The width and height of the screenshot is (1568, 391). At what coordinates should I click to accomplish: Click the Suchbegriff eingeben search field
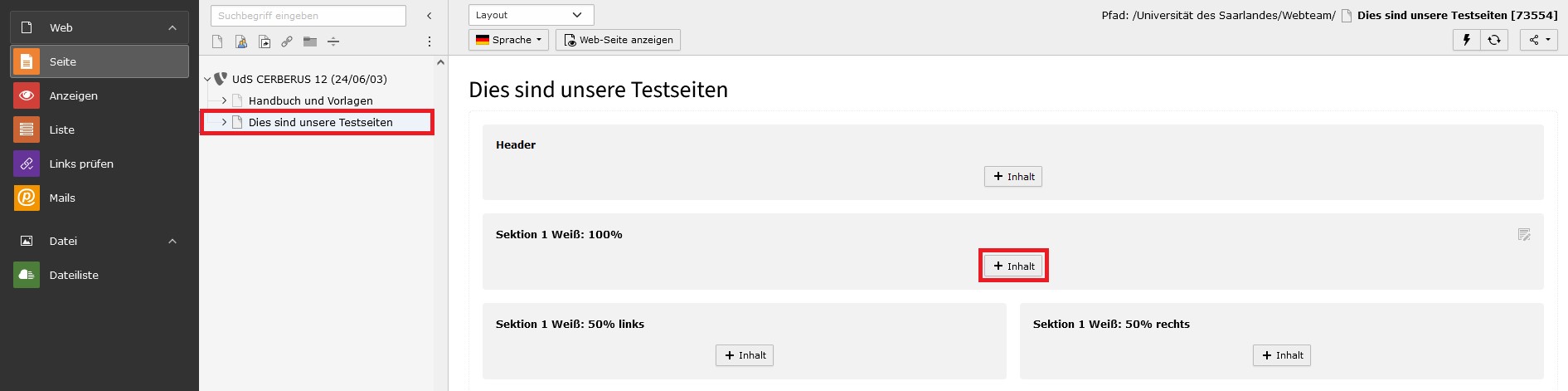point(308,16)
